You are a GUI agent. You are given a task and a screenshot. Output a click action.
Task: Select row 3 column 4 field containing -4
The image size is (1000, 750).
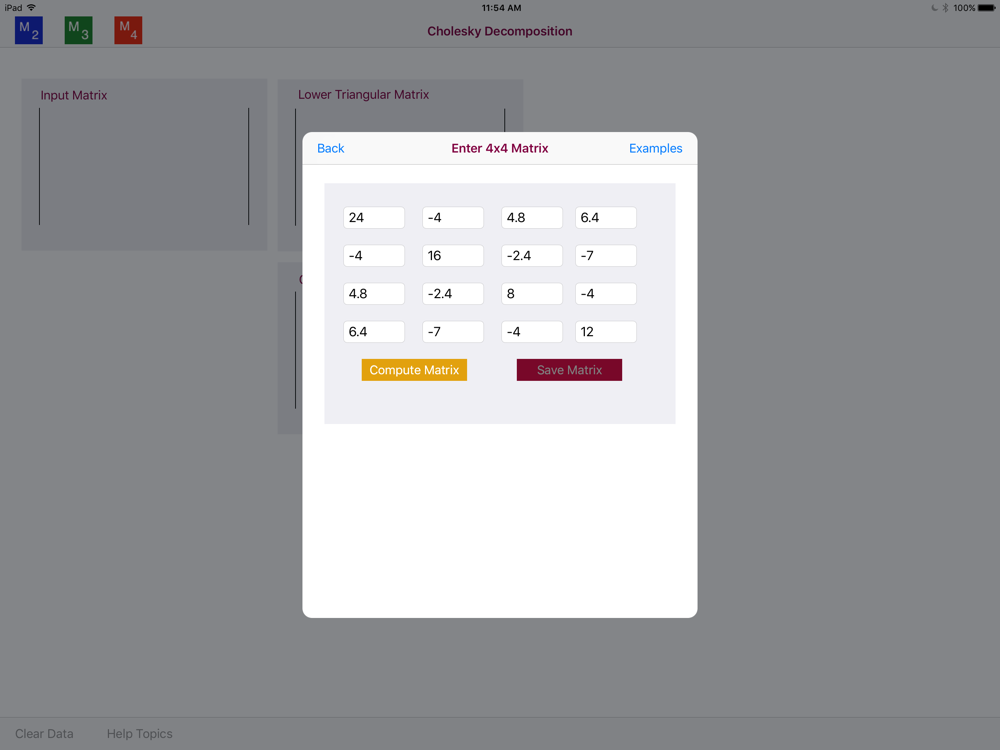(606, 293)
